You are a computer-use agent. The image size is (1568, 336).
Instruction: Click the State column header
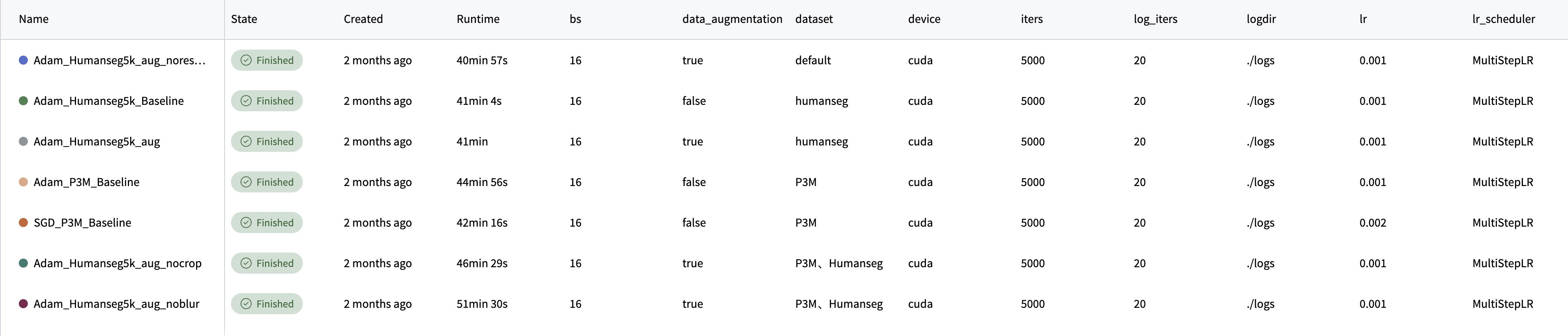(x=243, y=19)
